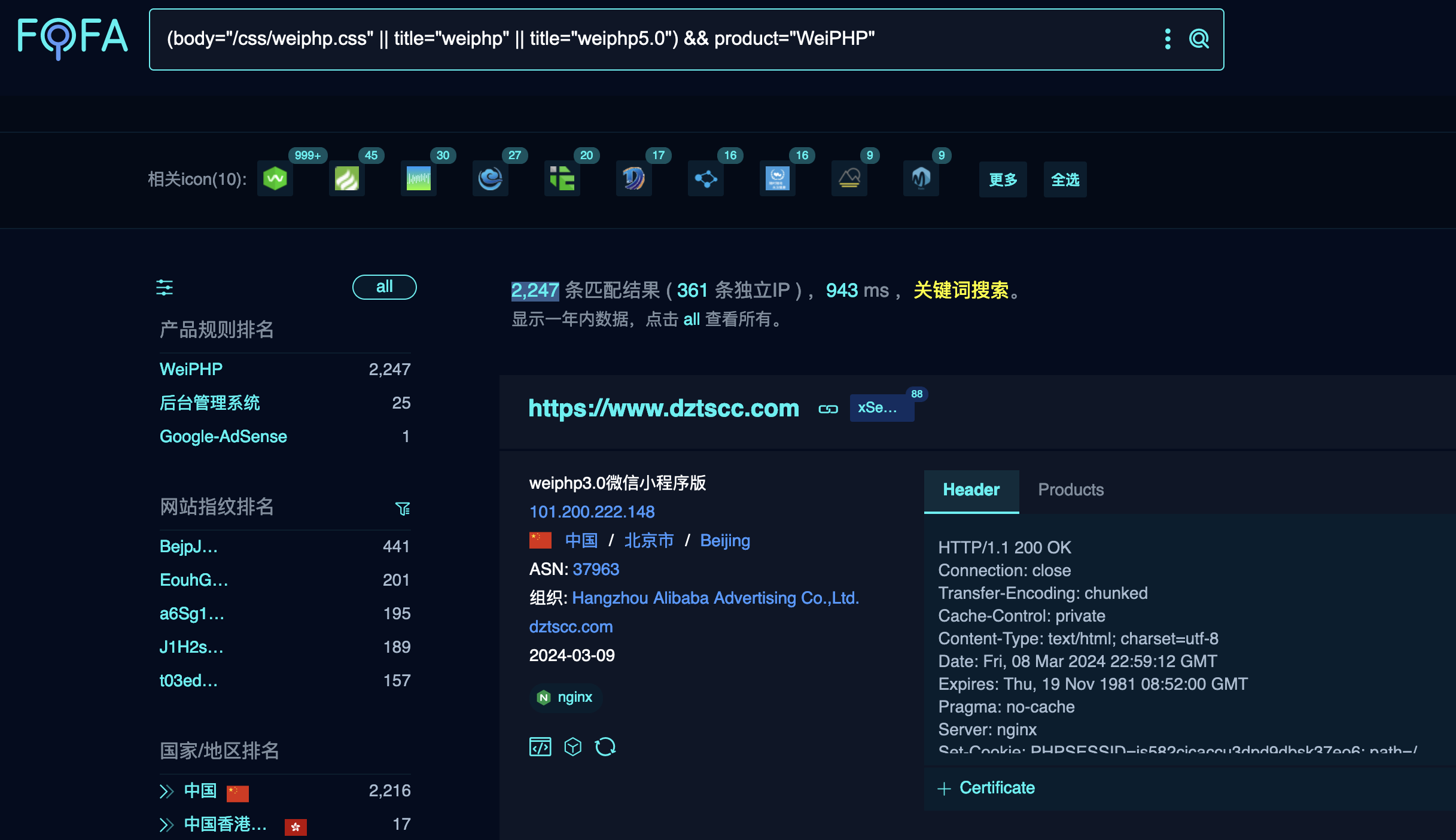Open the WeiPHP product ranking link
The image size is (1456, 840).
190,369
